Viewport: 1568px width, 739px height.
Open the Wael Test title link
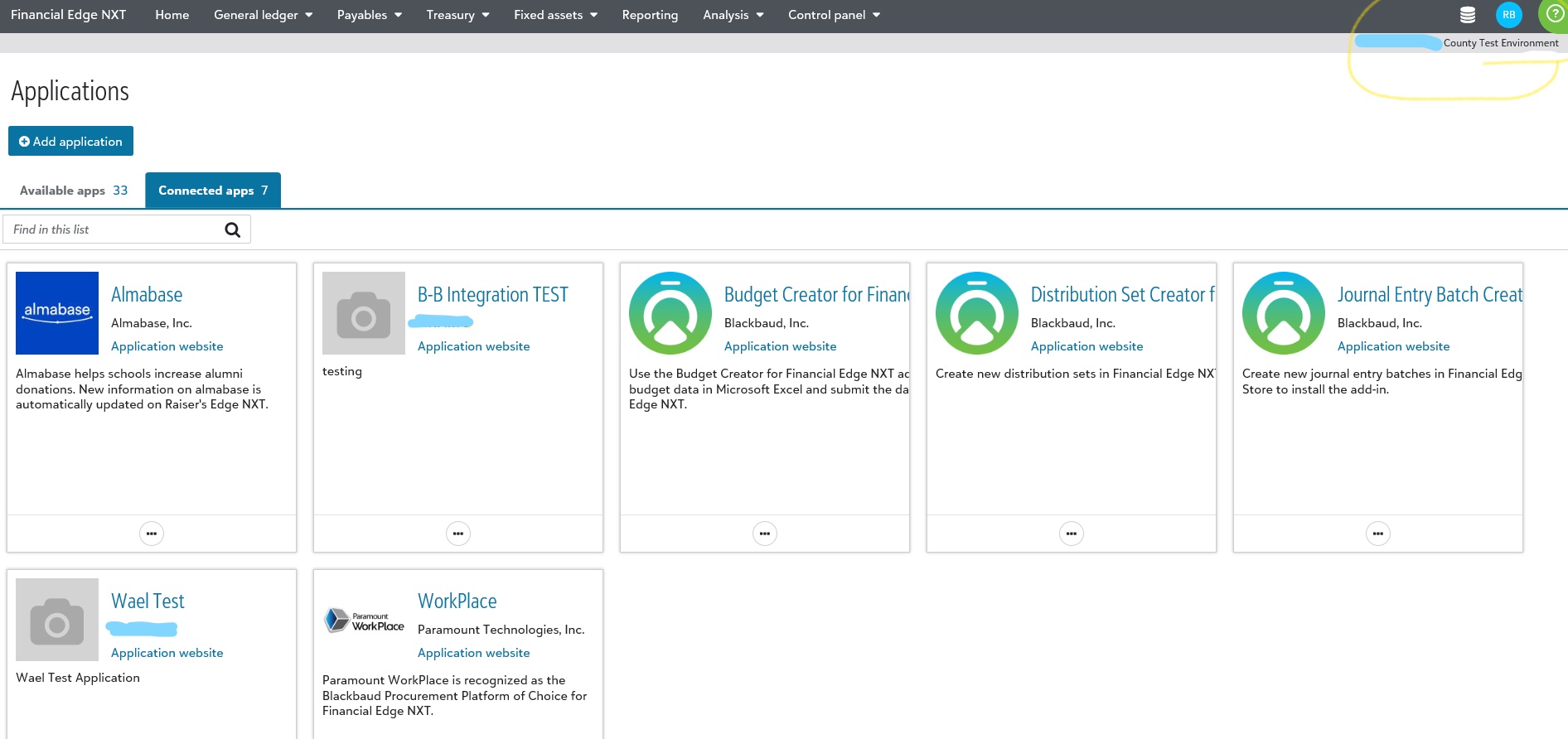coord(148,601)
